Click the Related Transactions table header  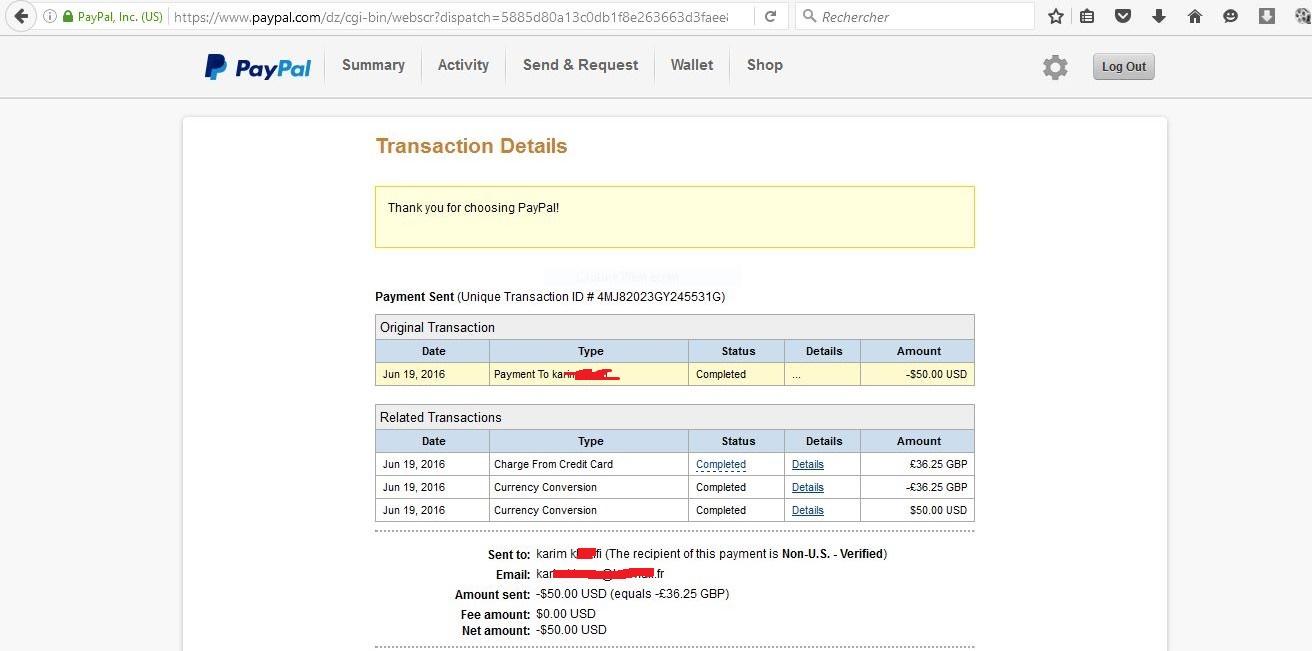(674, 417)
